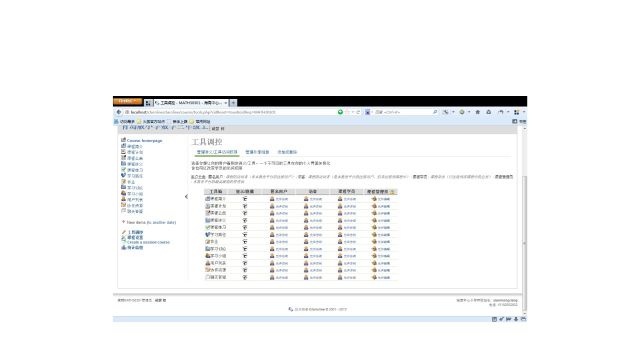Viewport: 640px width, 360px height.
Task: Toggle visibility eye in third tool row
Action: click(x=245, y=213)
